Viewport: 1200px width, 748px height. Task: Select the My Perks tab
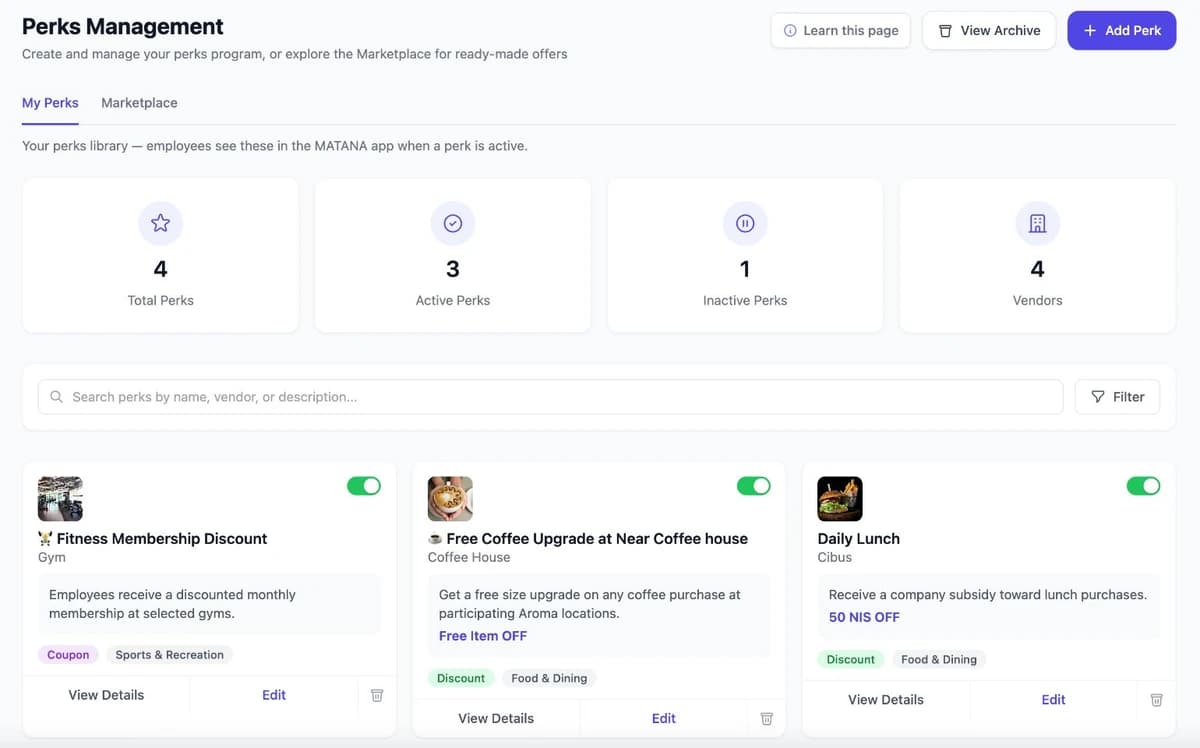click(x=50, y=103)
